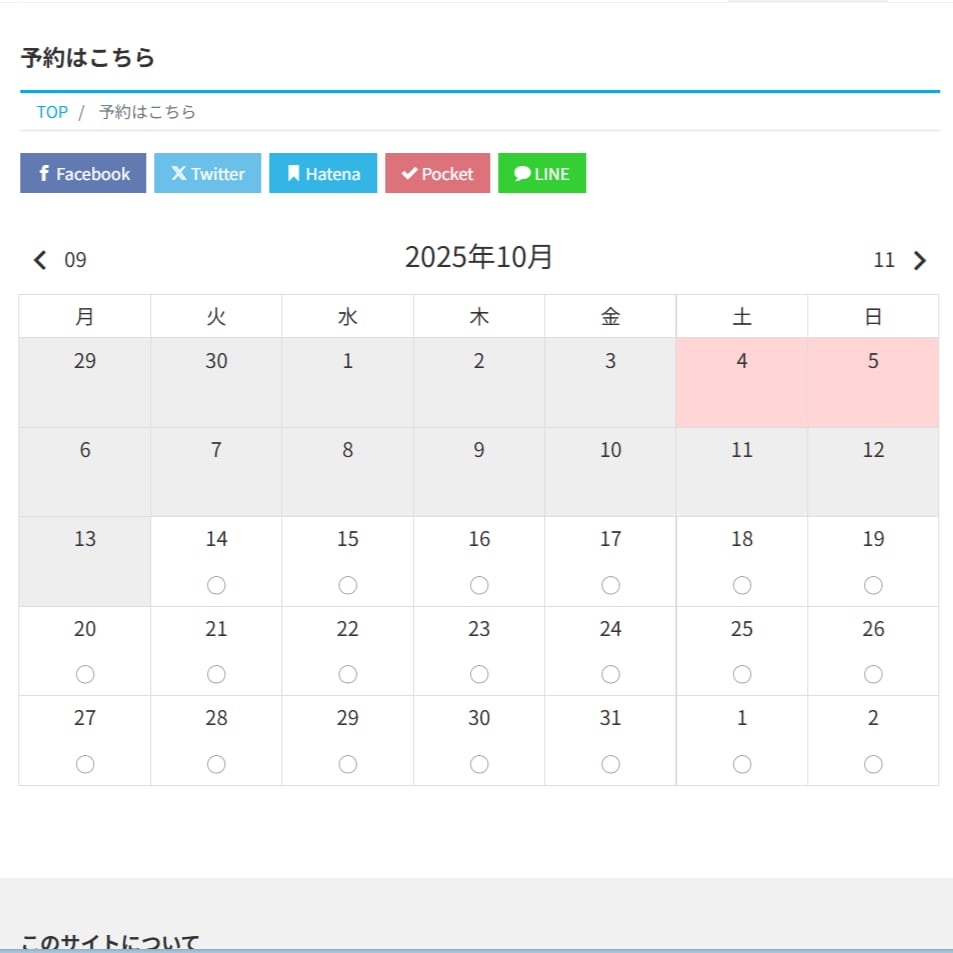Bookmark with the Hatena button

323,173
